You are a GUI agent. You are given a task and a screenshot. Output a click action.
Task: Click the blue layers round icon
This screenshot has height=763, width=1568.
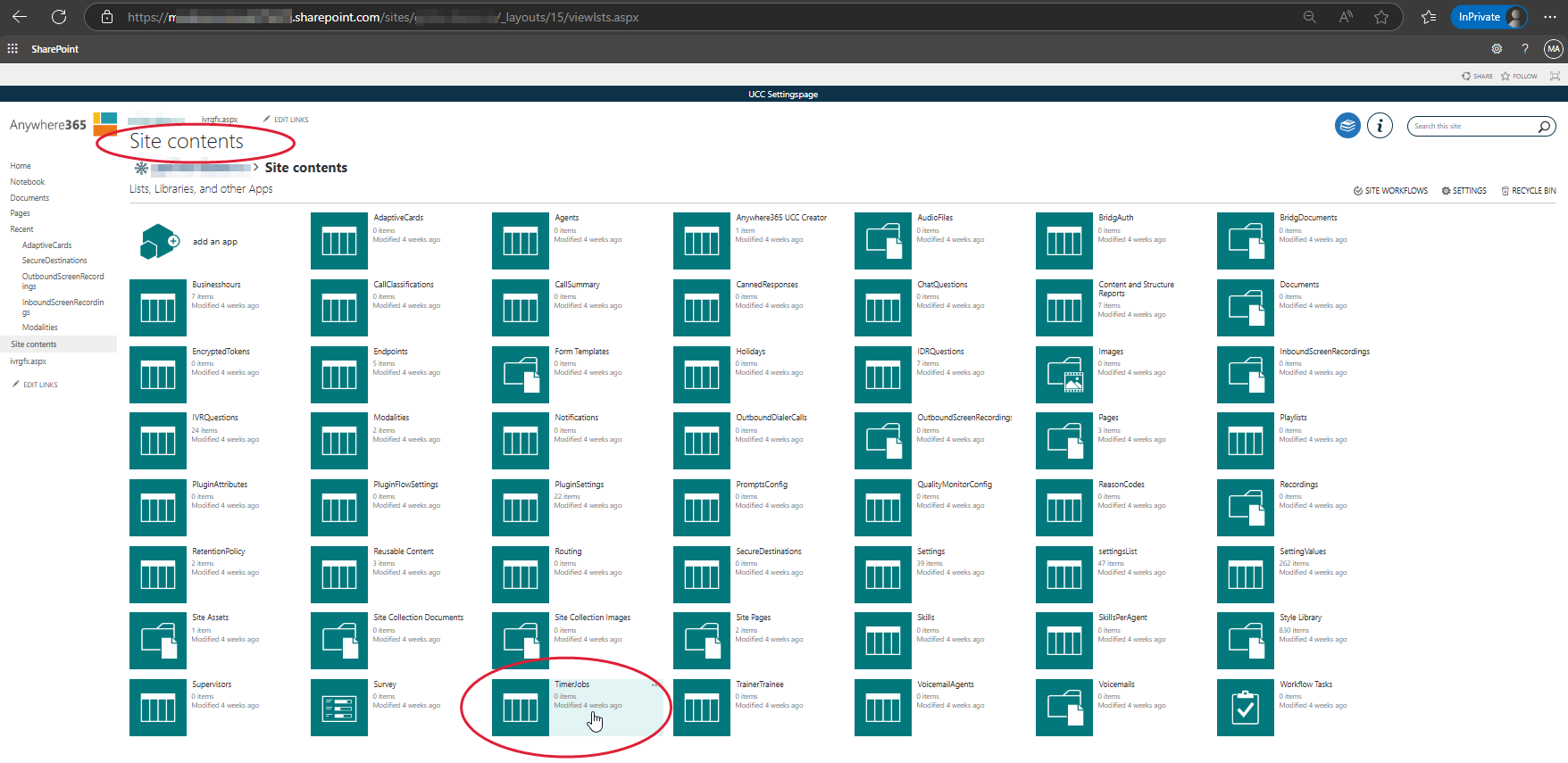[1347, 126]
